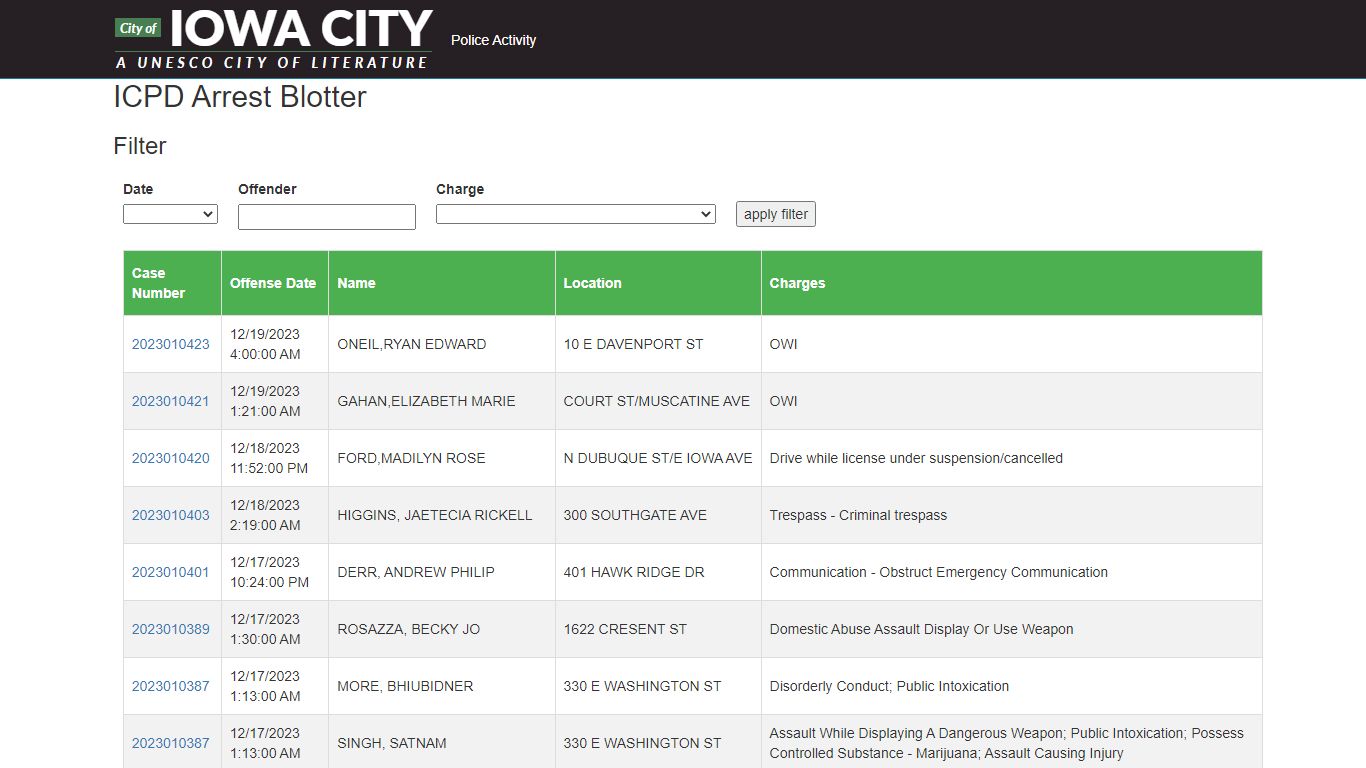
Task: Open case number 2023010421
Action: tap(171, 401)
